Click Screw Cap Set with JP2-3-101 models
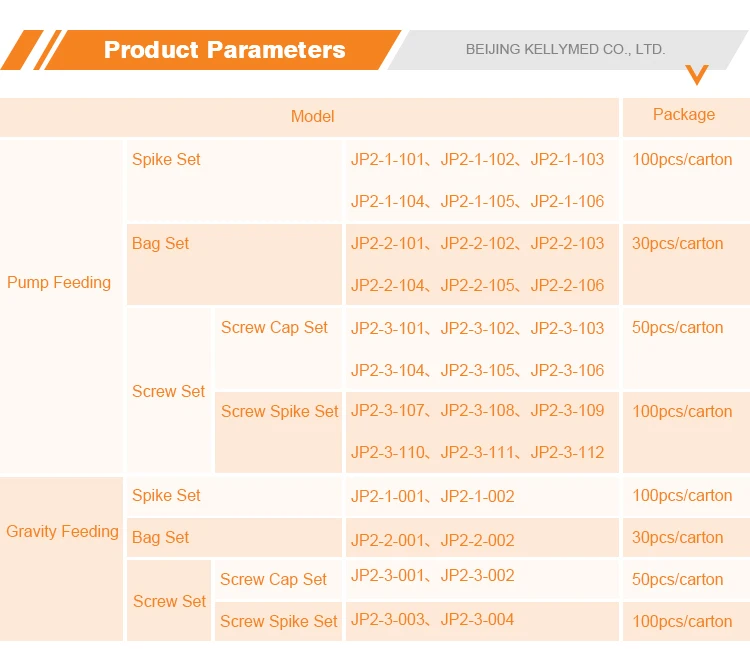 tap(278, 349)
